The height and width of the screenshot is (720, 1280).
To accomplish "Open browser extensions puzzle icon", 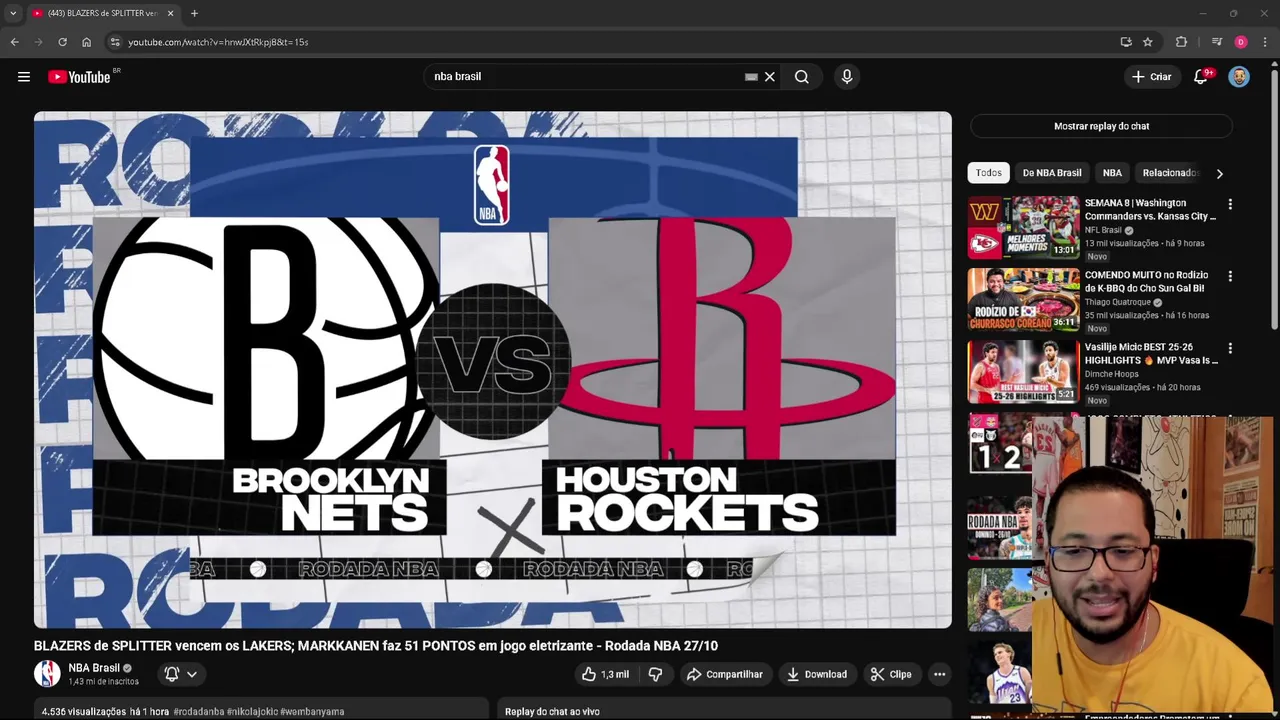I will (1181, 42).
